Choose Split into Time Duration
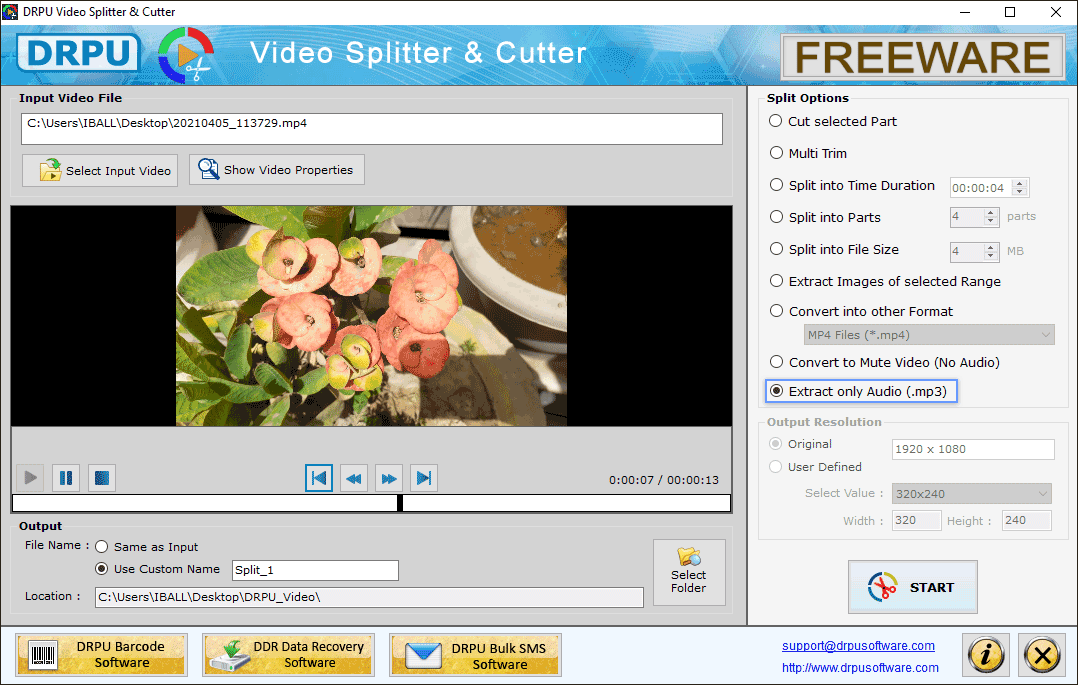Viewport: 1078px width, 685px height. (776, 185)
